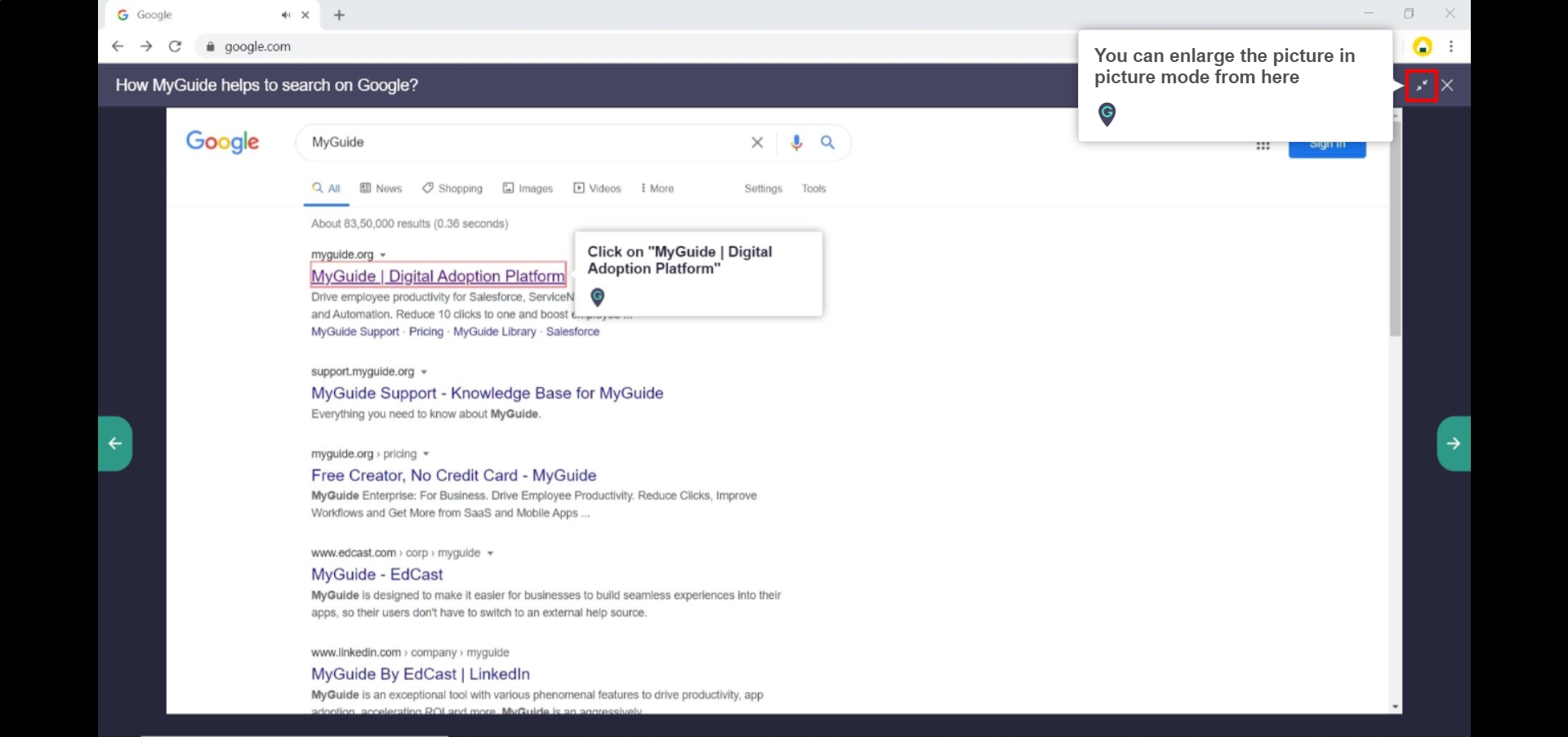
Task: Open the MyGuide Support sitelink
Action: [355, 331]
